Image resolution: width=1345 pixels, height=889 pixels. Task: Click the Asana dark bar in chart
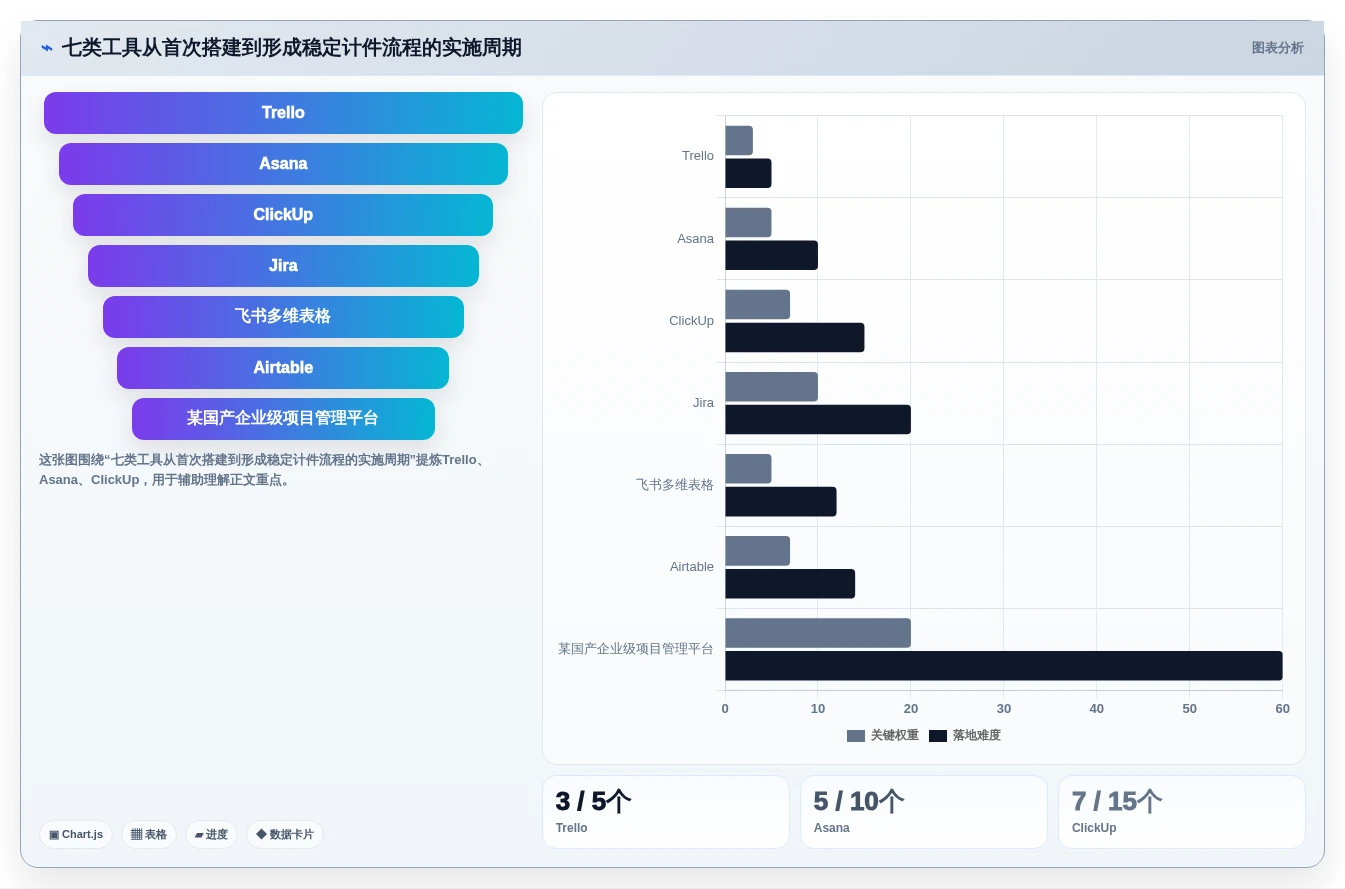click(771, 255)
